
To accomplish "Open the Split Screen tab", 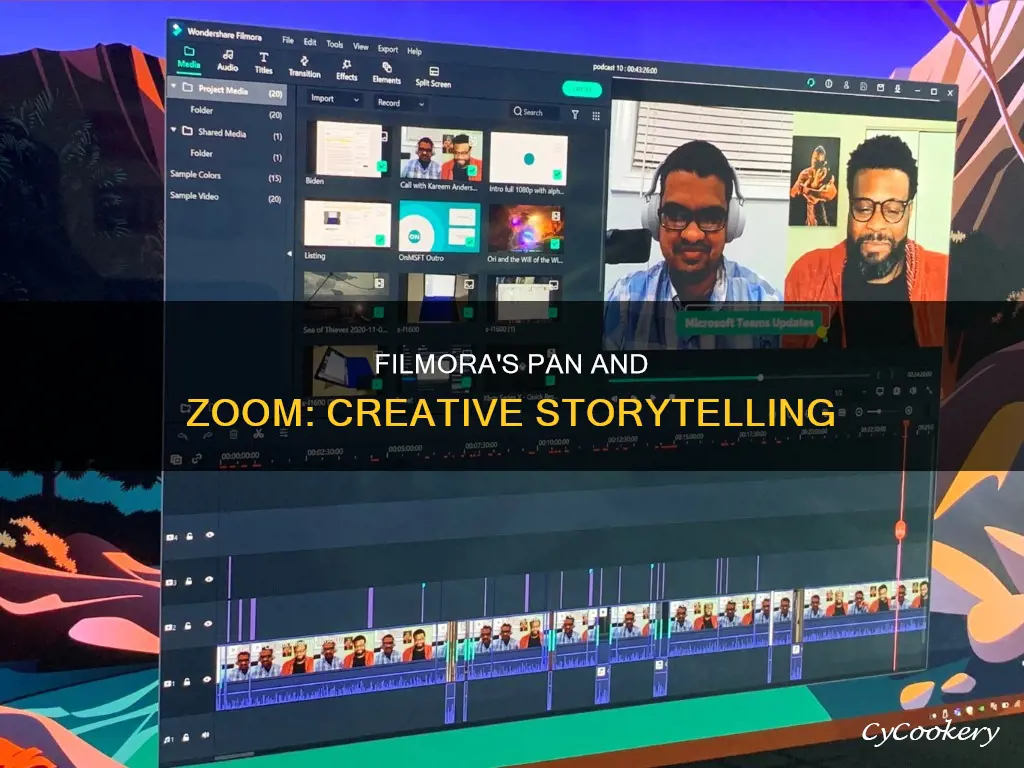I will click(x=433, y=77).
